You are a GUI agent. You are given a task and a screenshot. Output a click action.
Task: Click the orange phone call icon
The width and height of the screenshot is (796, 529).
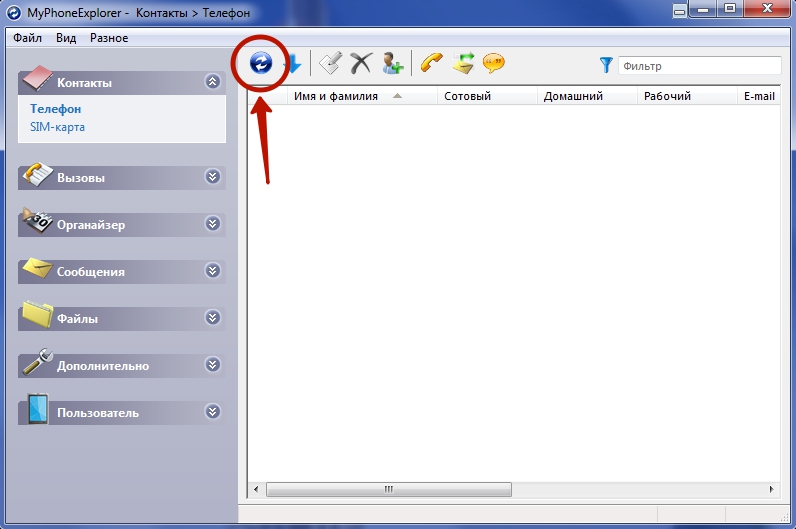click(432, 63)
